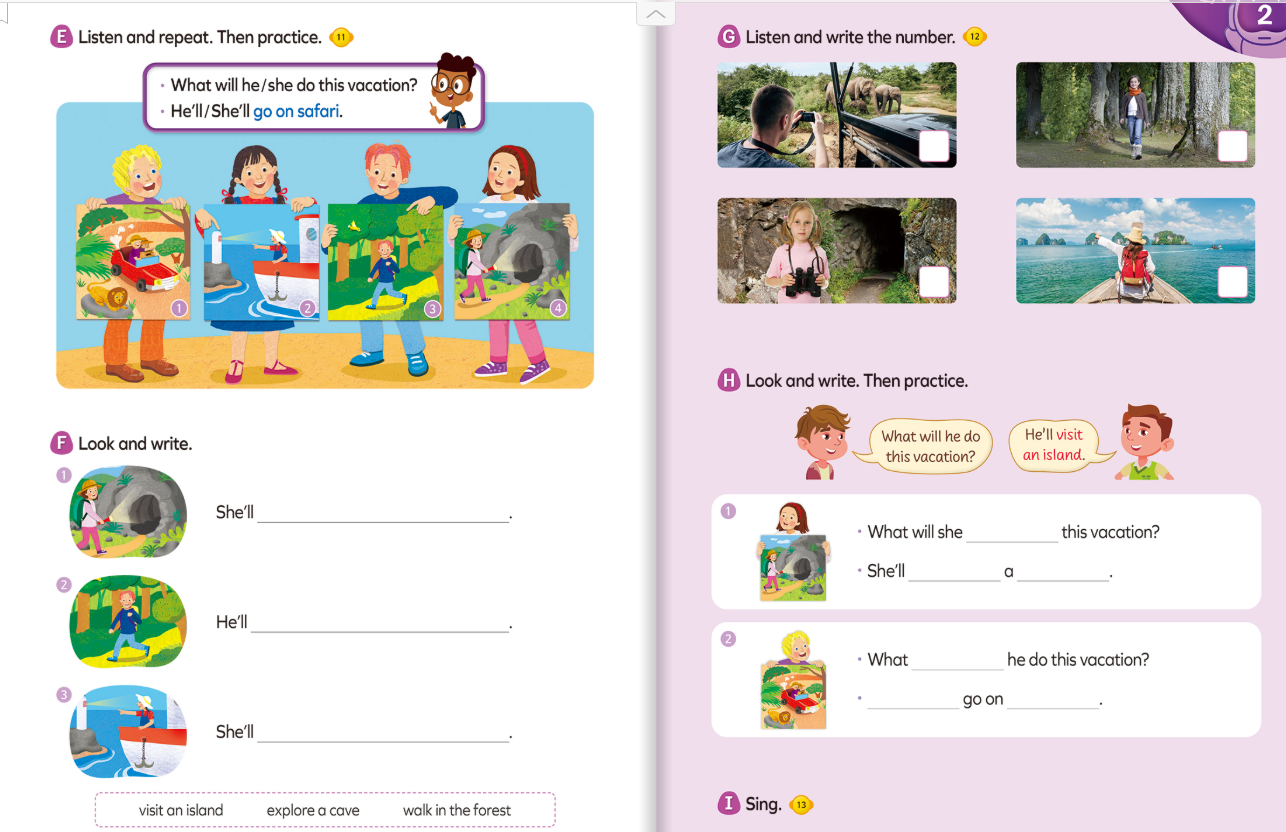Click the F badge beside Look and write
The image size is (1286, 832).
[x=61, y=443]
